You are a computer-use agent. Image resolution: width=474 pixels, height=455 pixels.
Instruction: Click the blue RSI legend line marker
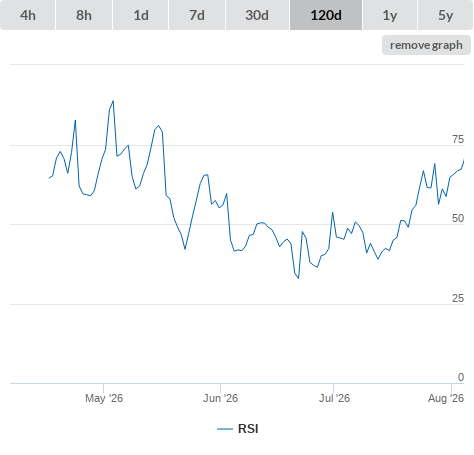tap(225, 429)
